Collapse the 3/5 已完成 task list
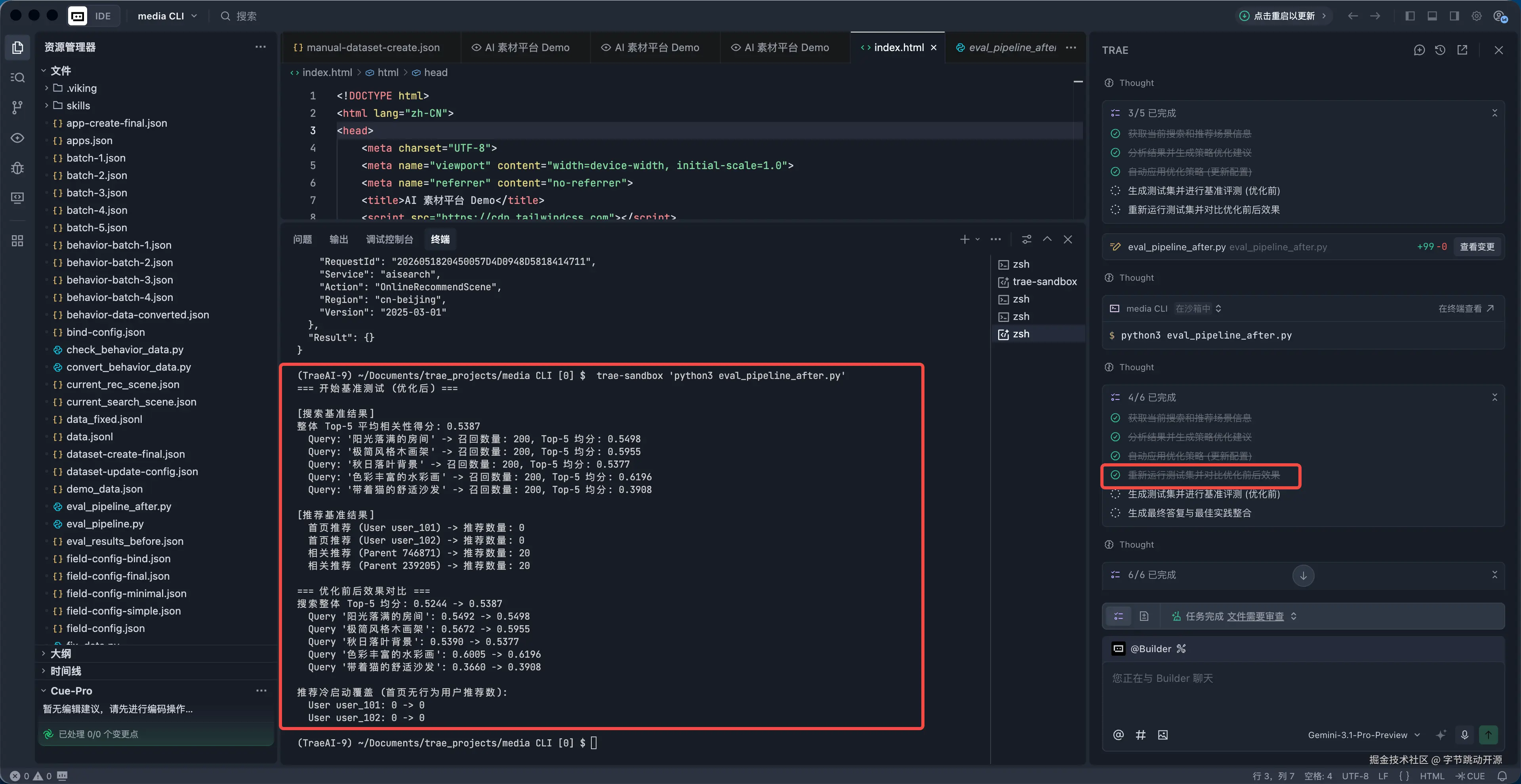This screenshot has width=1521, height=784. pyautogui.click(x=1494, y=113)
